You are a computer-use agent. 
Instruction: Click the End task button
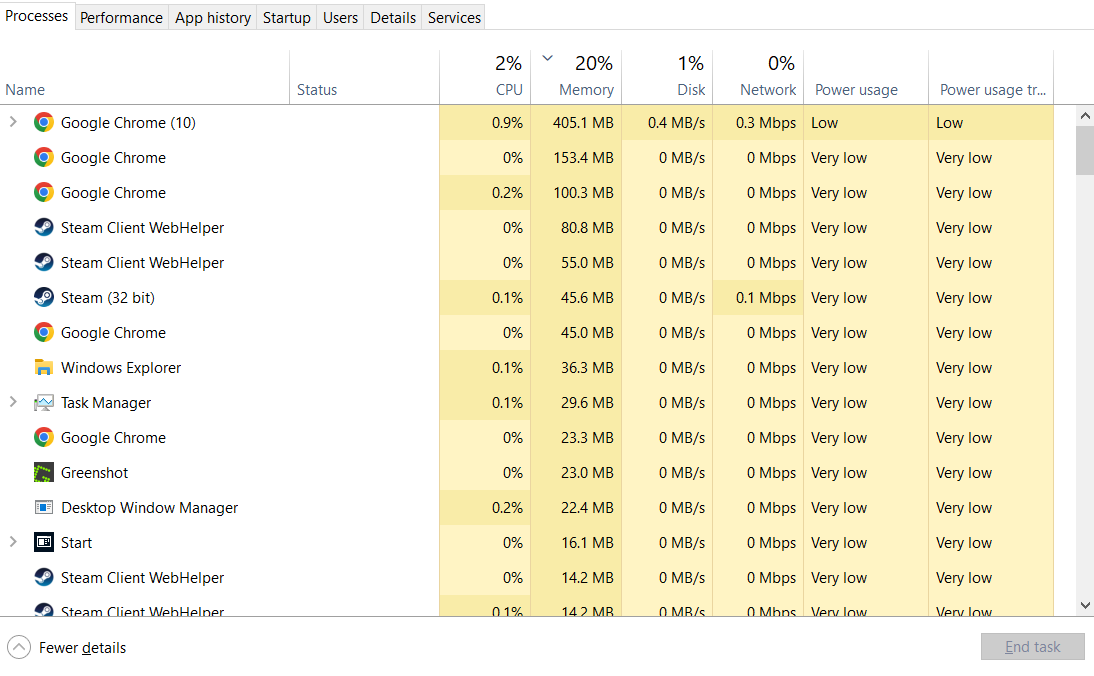[1033, 647]
